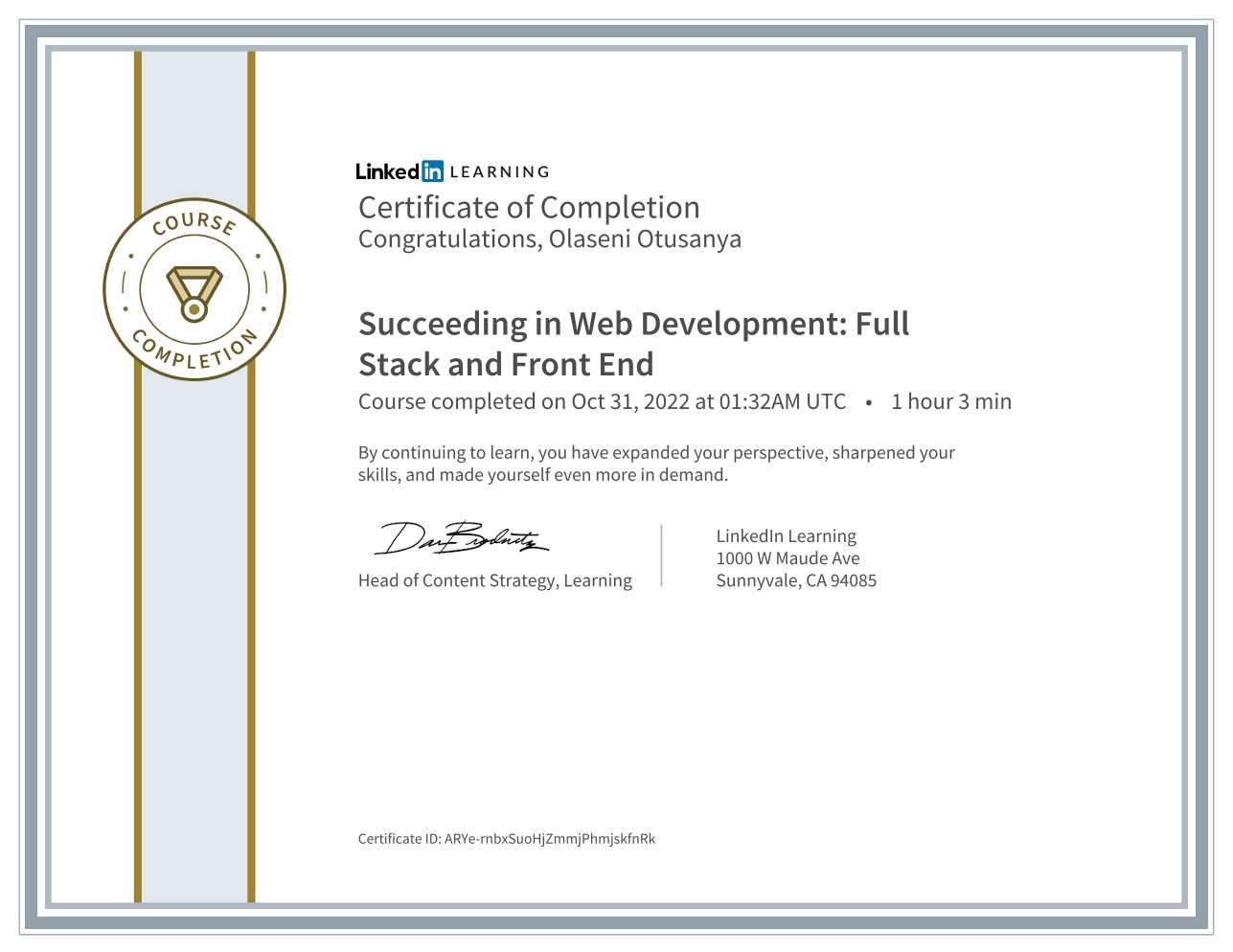Click the LEARNING text beside the logo
Screen dimensions: 1233x952
tap(499, 172)
